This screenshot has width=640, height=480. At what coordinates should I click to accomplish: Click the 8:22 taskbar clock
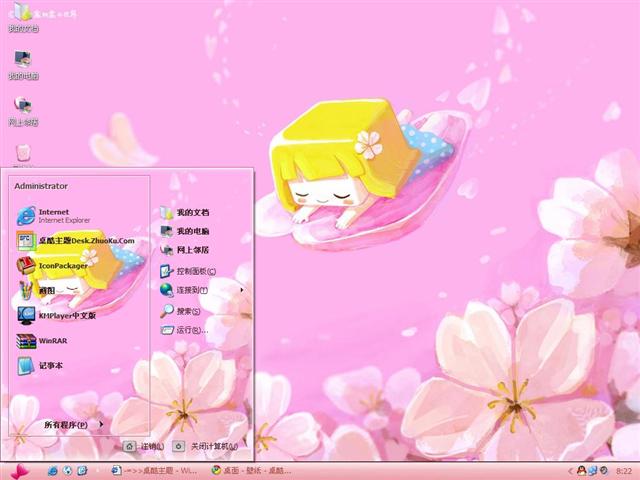click(x=624, y=471)
